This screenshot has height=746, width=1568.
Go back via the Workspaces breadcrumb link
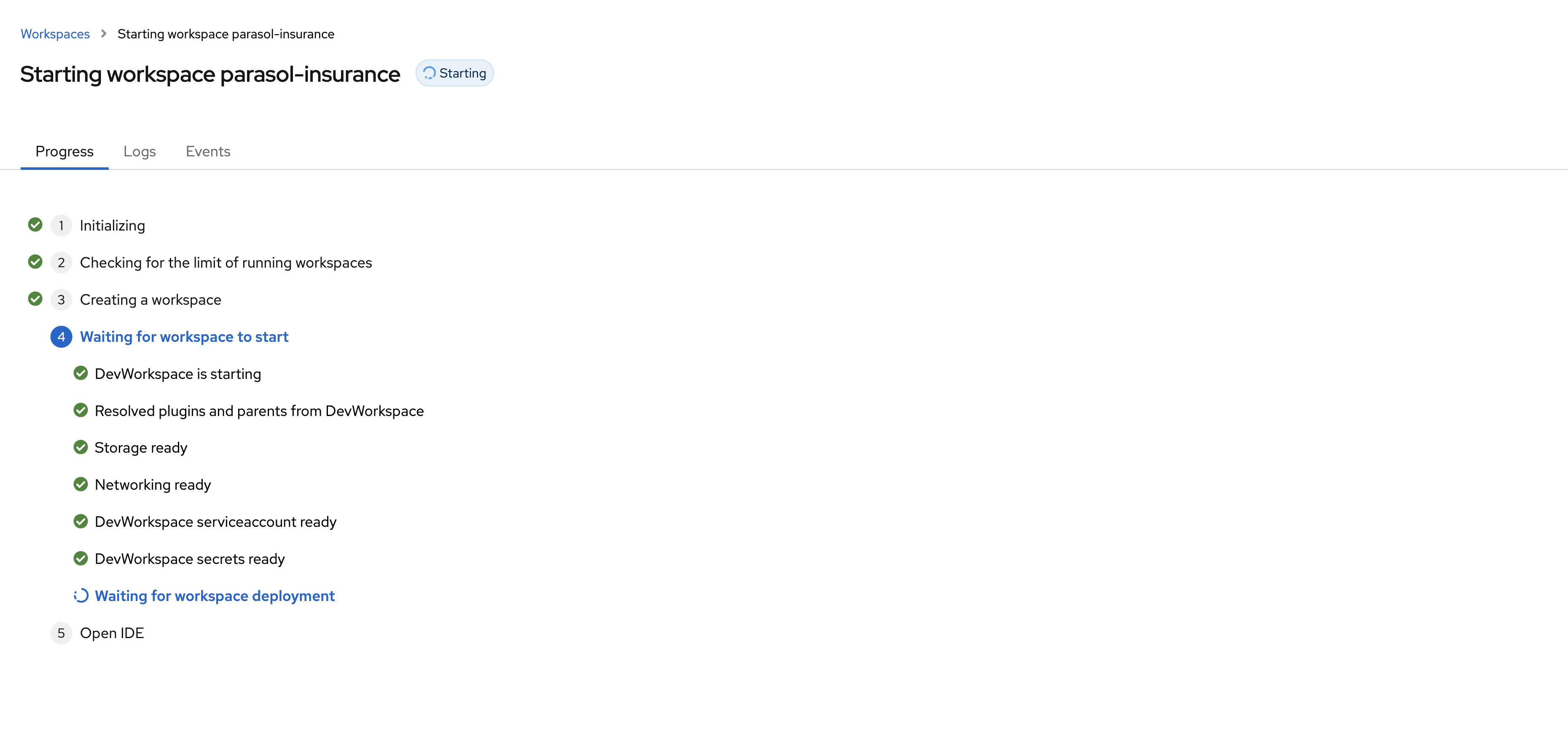pos(55,34)
